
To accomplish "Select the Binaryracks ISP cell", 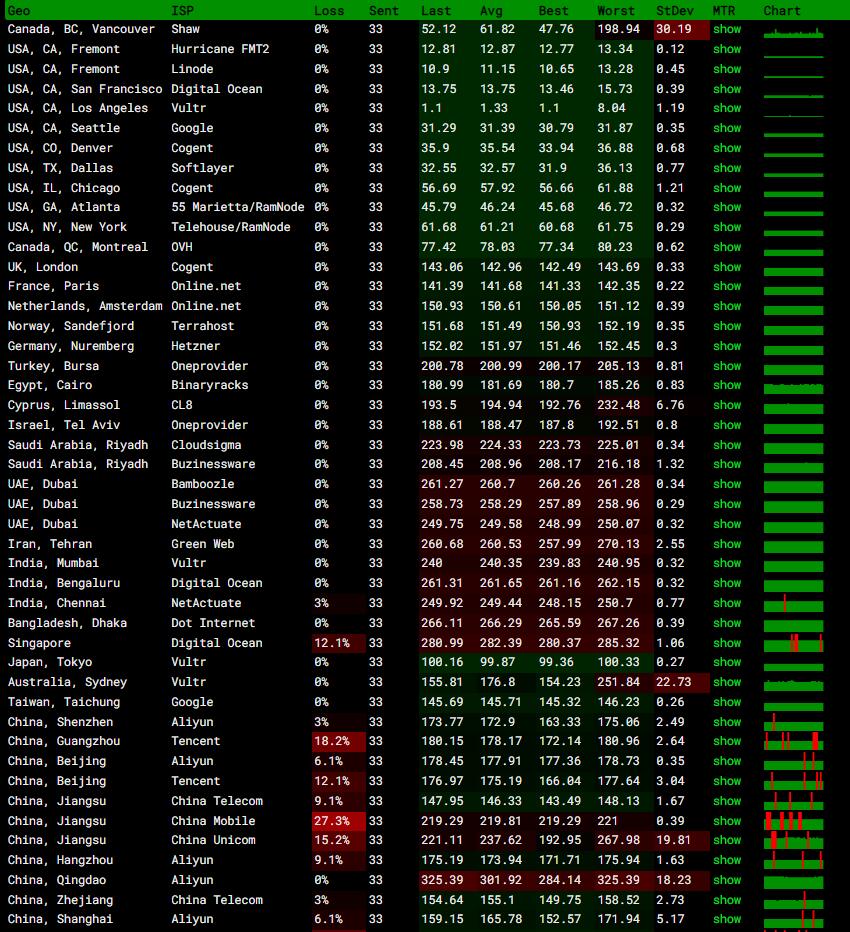I will 209,385.
